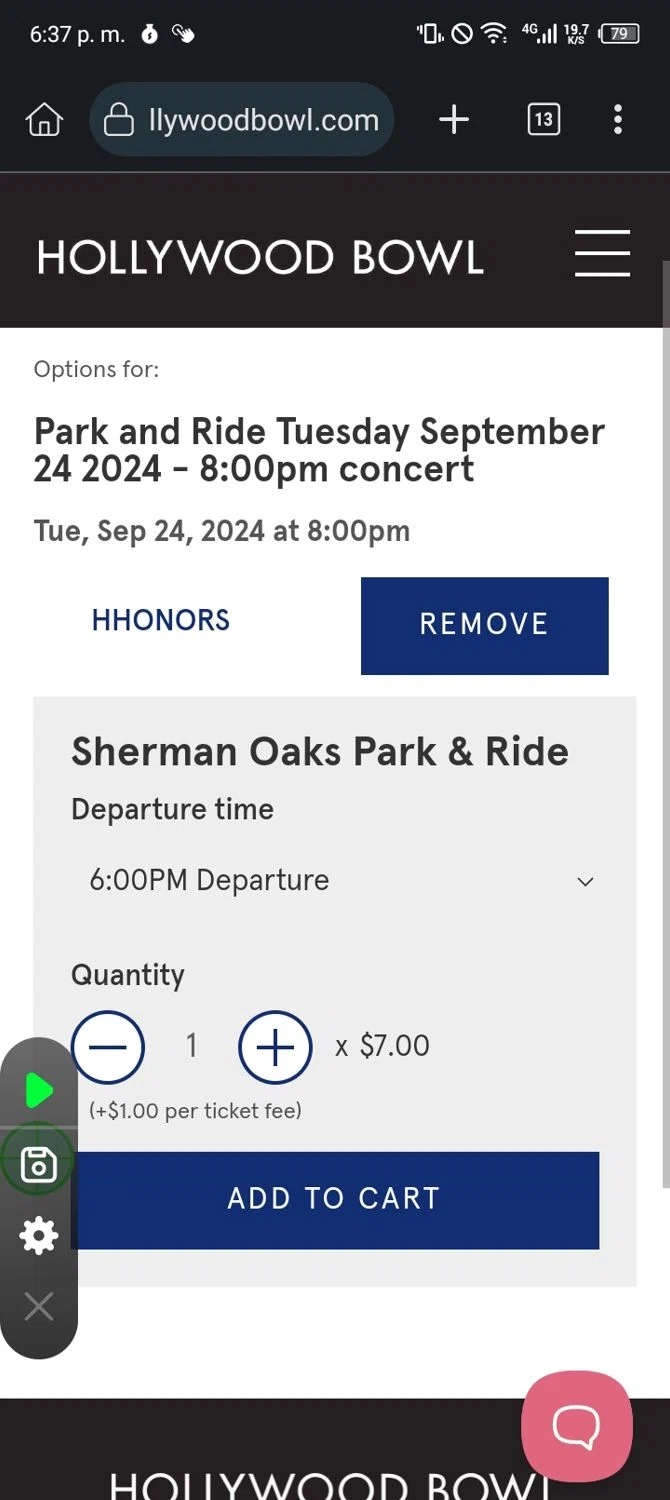670x1500 pixels.
Task: Tap the new tab plus icon
Action: (x=454, y=120)
